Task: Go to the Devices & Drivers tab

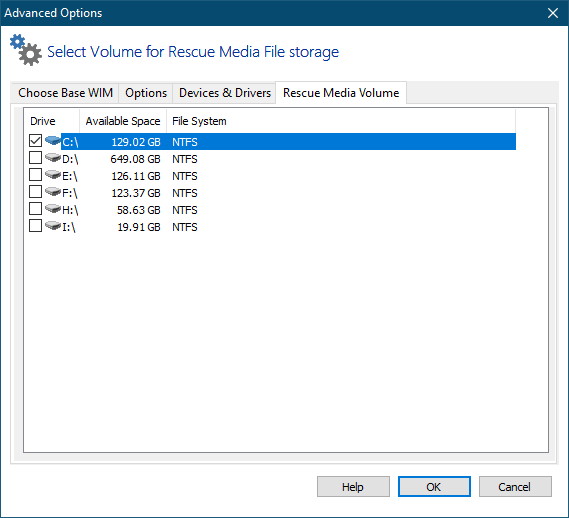Action: [x=225, y=93]
